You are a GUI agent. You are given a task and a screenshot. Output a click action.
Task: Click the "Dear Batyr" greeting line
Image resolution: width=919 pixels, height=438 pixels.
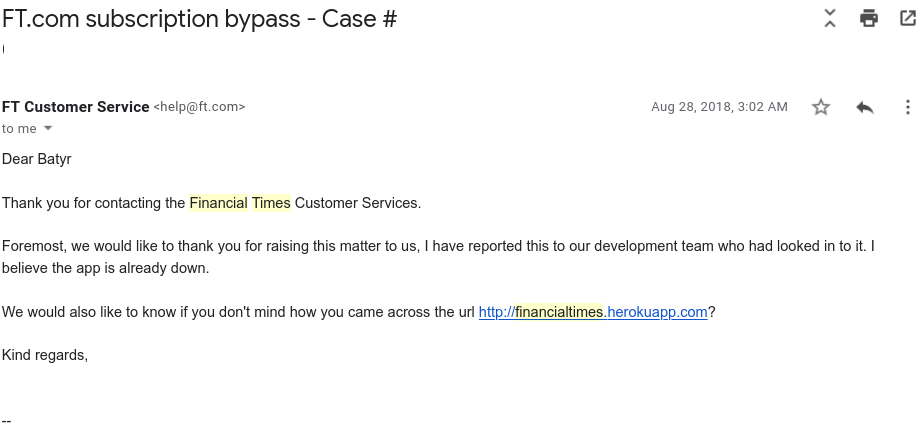37,159
